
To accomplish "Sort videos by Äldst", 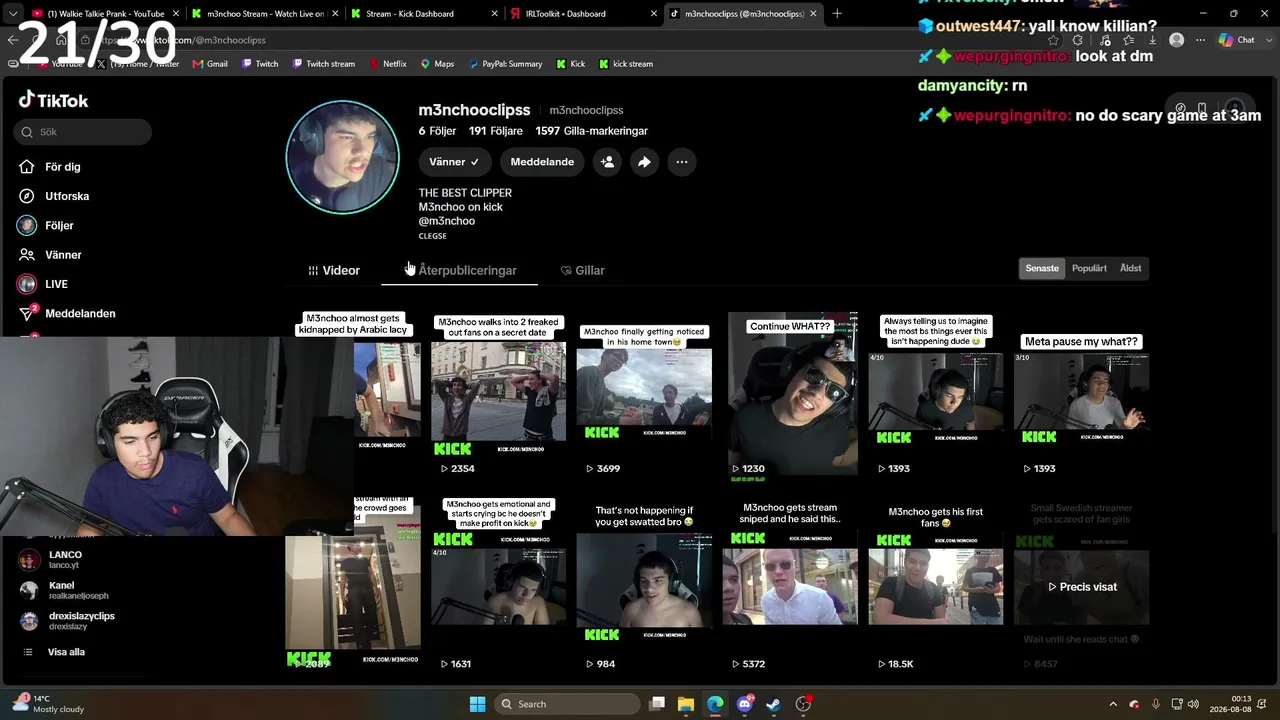I will pyautogui.click(x=1131, y=268).
